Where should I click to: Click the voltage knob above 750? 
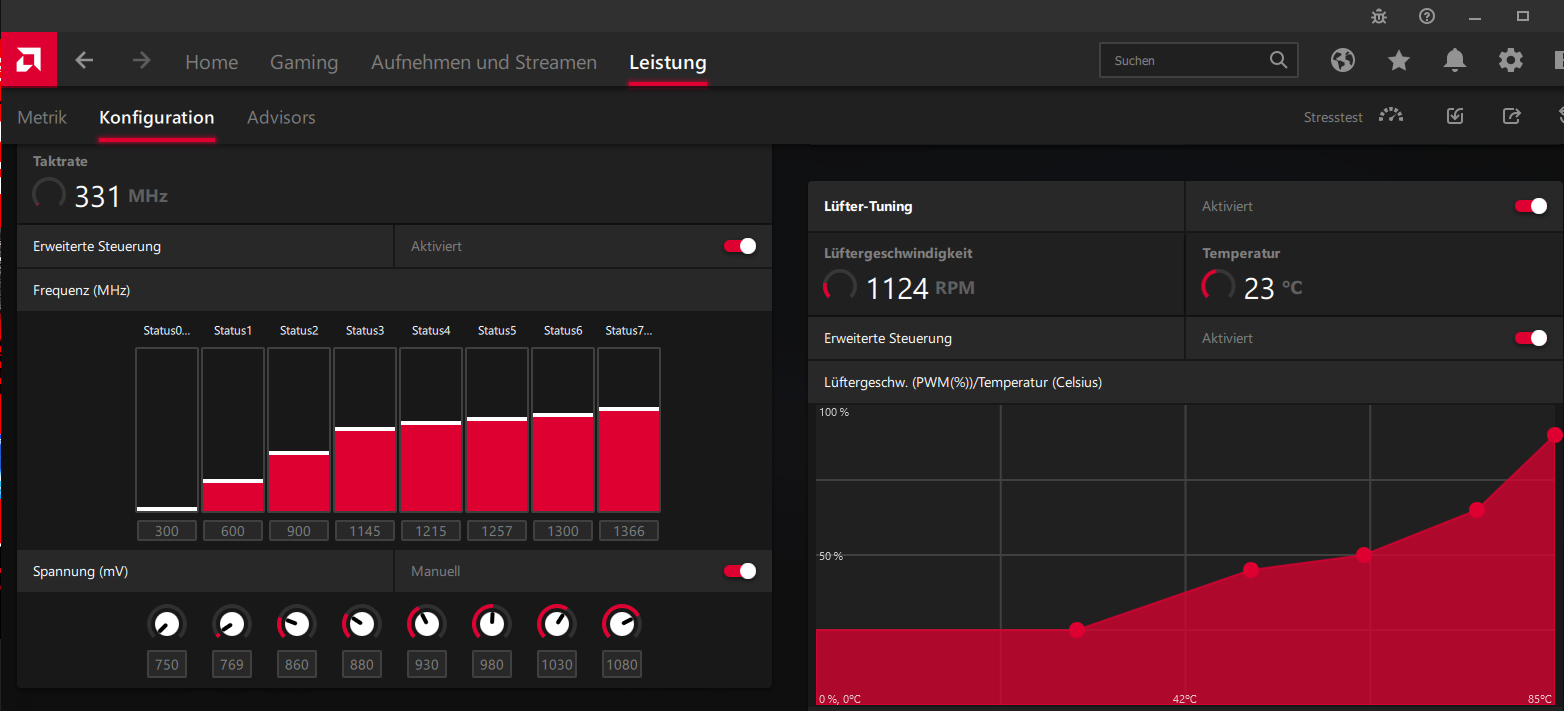(167, 624)
